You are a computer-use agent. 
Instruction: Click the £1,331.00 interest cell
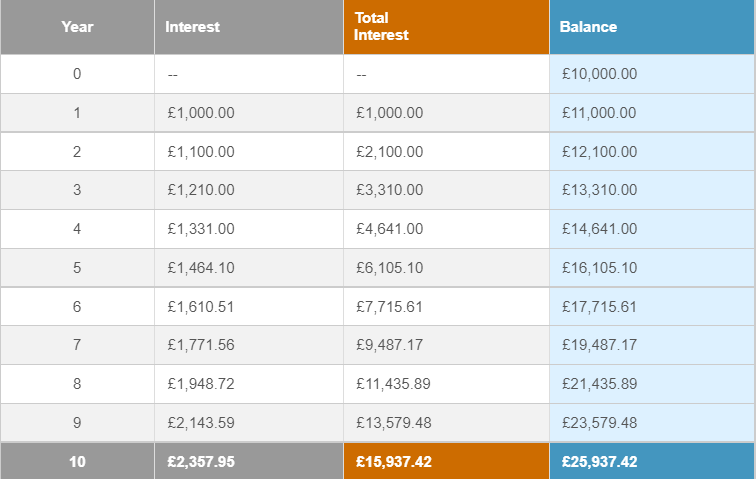click(x=201, y=229)
